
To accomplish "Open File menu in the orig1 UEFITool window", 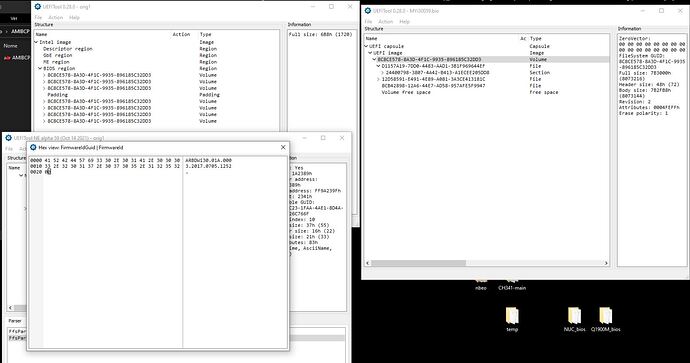I will point(38,17).
